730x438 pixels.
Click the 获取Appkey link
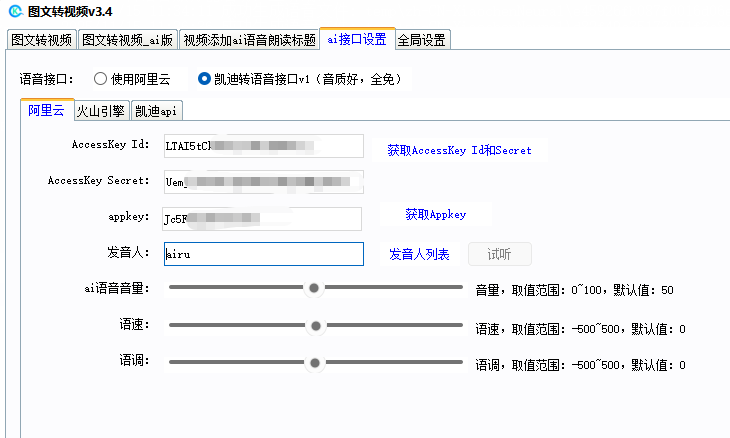(x=435, y=215)
